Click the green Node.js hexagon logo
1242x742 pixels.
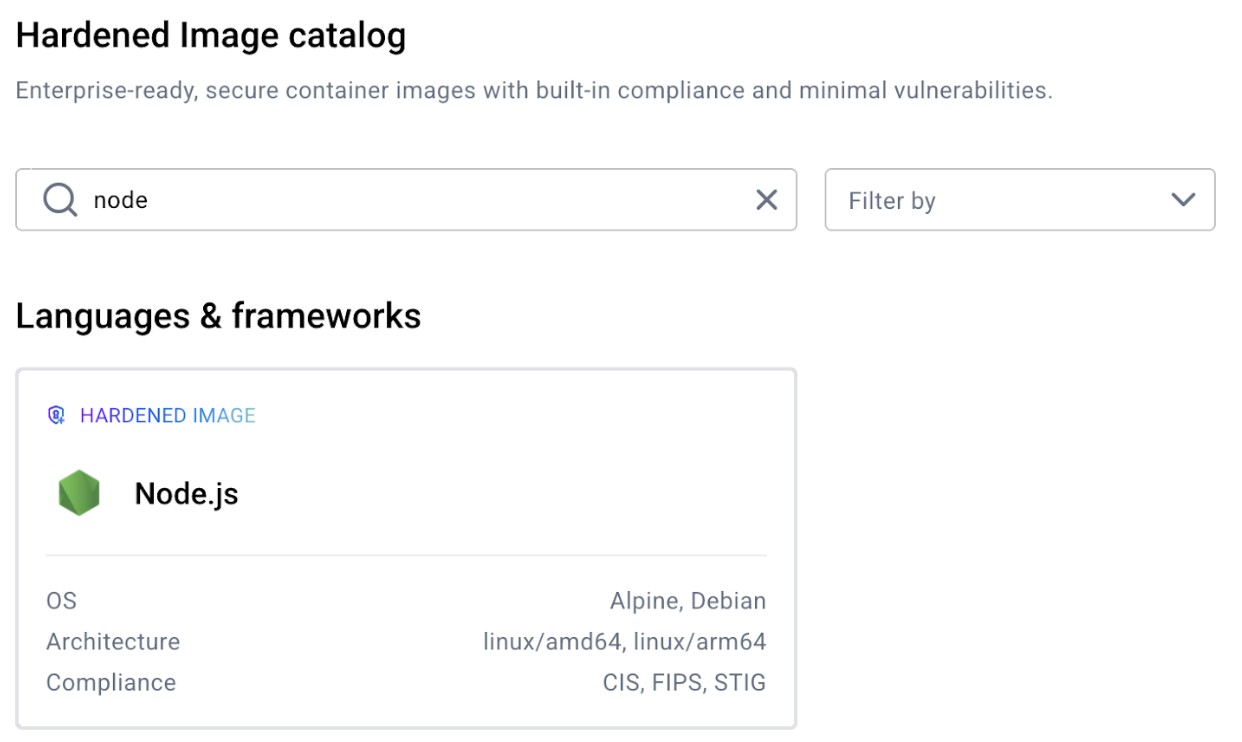(79, 493)
